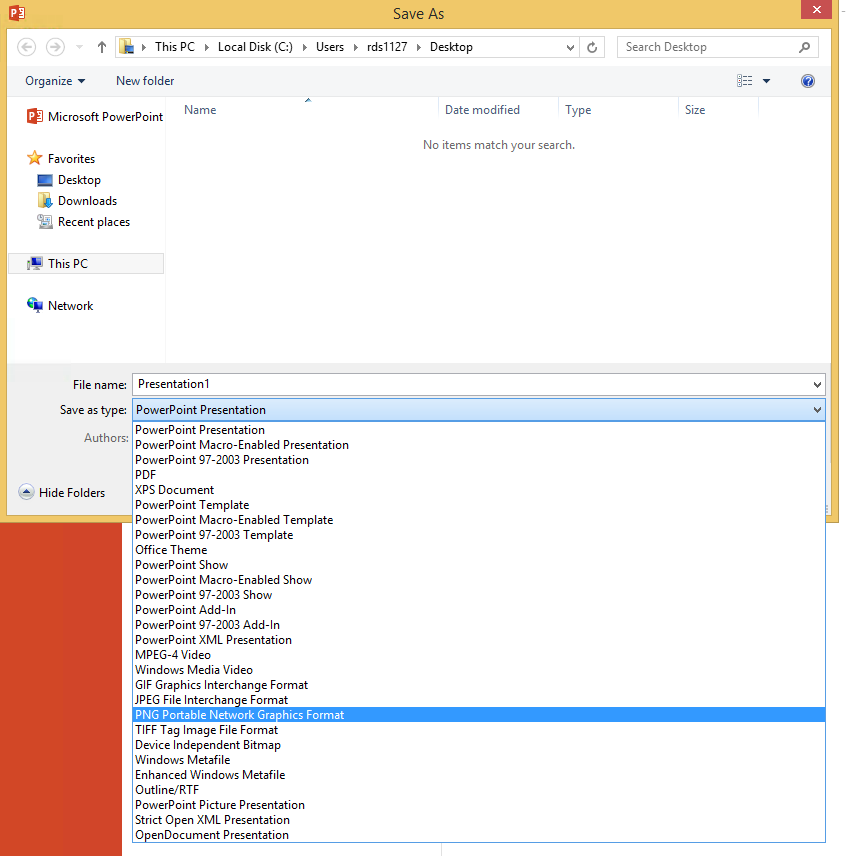Collapse folders with Hide Folders button
This screenshot has width=846, height=856.
tap(62, 492)
